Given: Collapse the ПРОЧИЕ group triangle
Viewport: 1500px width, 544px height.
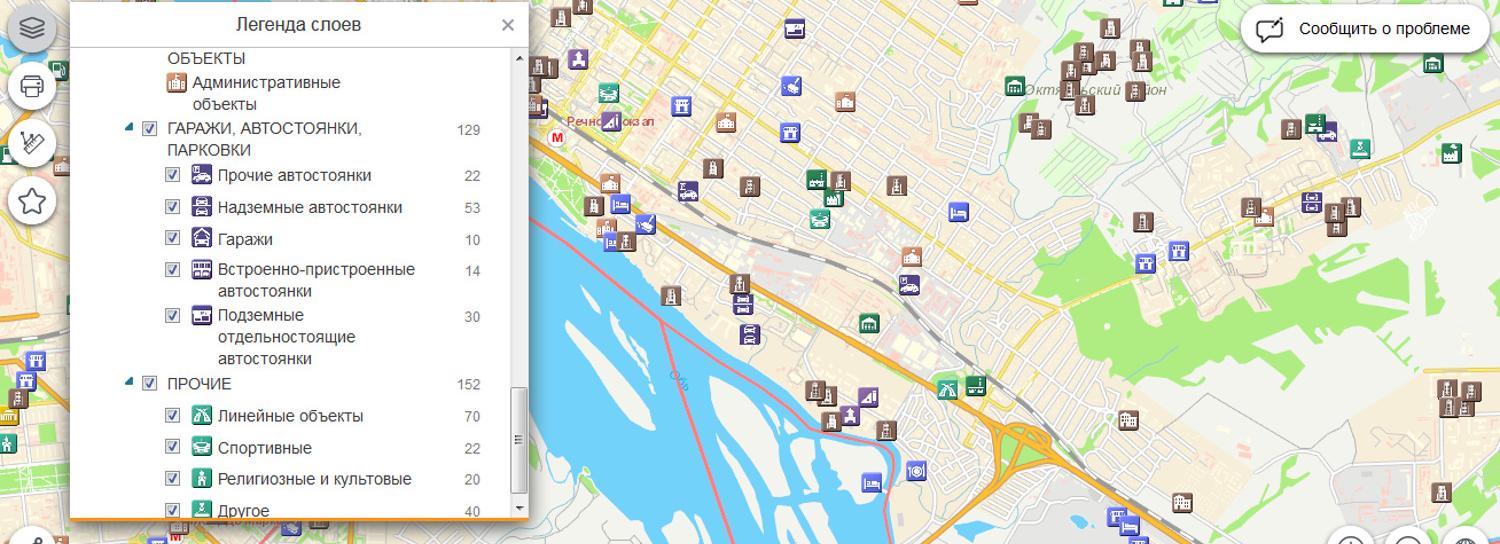Looking at the screenshot, I should (x=129, y=383).
